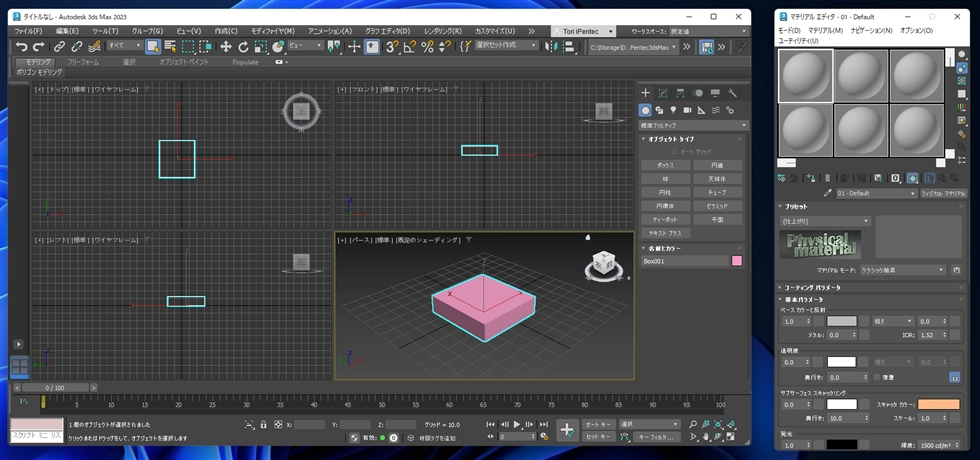Click the ピラミッド button
Viewport: 980px width, 460px height.
coord(718,206)
